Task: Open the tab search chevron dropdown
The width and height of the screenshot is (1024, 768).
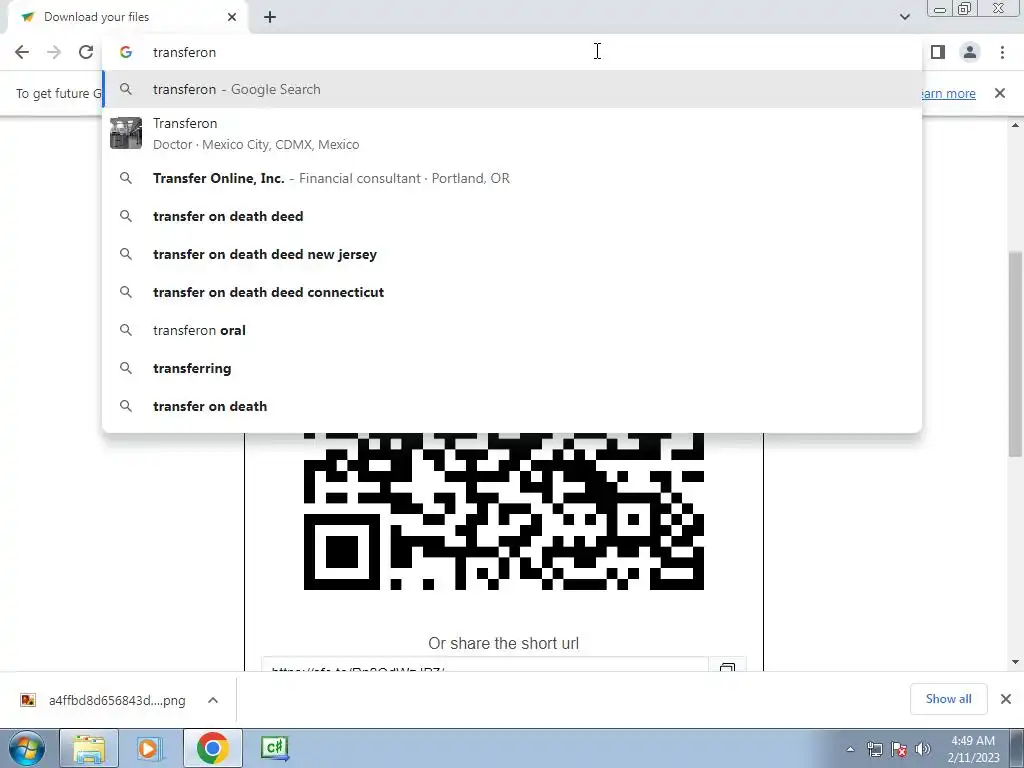Action: tap(904, 17)
